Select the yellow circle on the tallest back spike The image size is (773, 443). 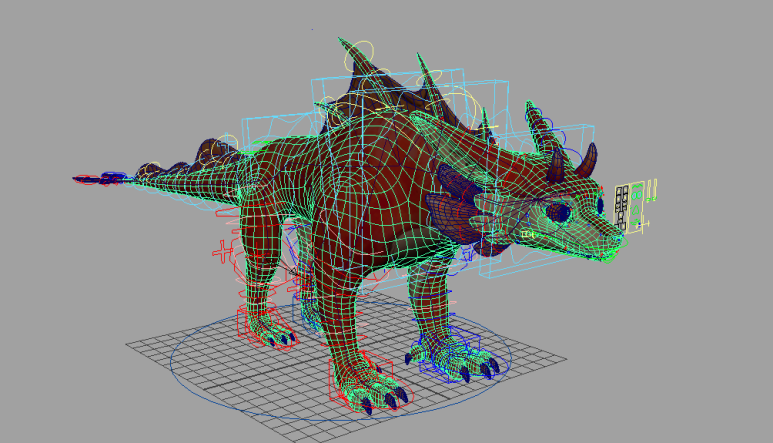(359, 58)
